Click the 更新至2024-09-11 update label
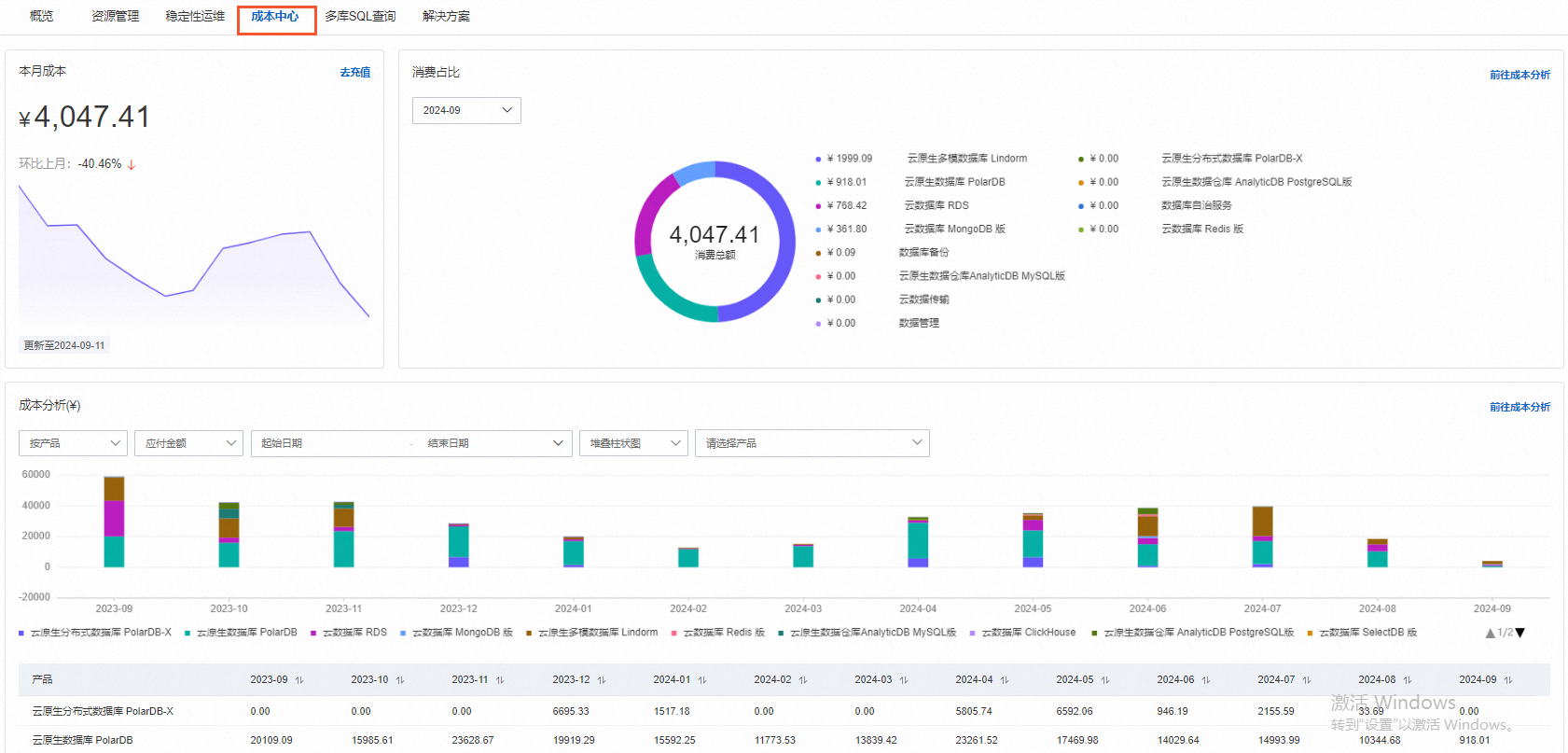This screenshot has height=753, width=1568. point(64,345)
